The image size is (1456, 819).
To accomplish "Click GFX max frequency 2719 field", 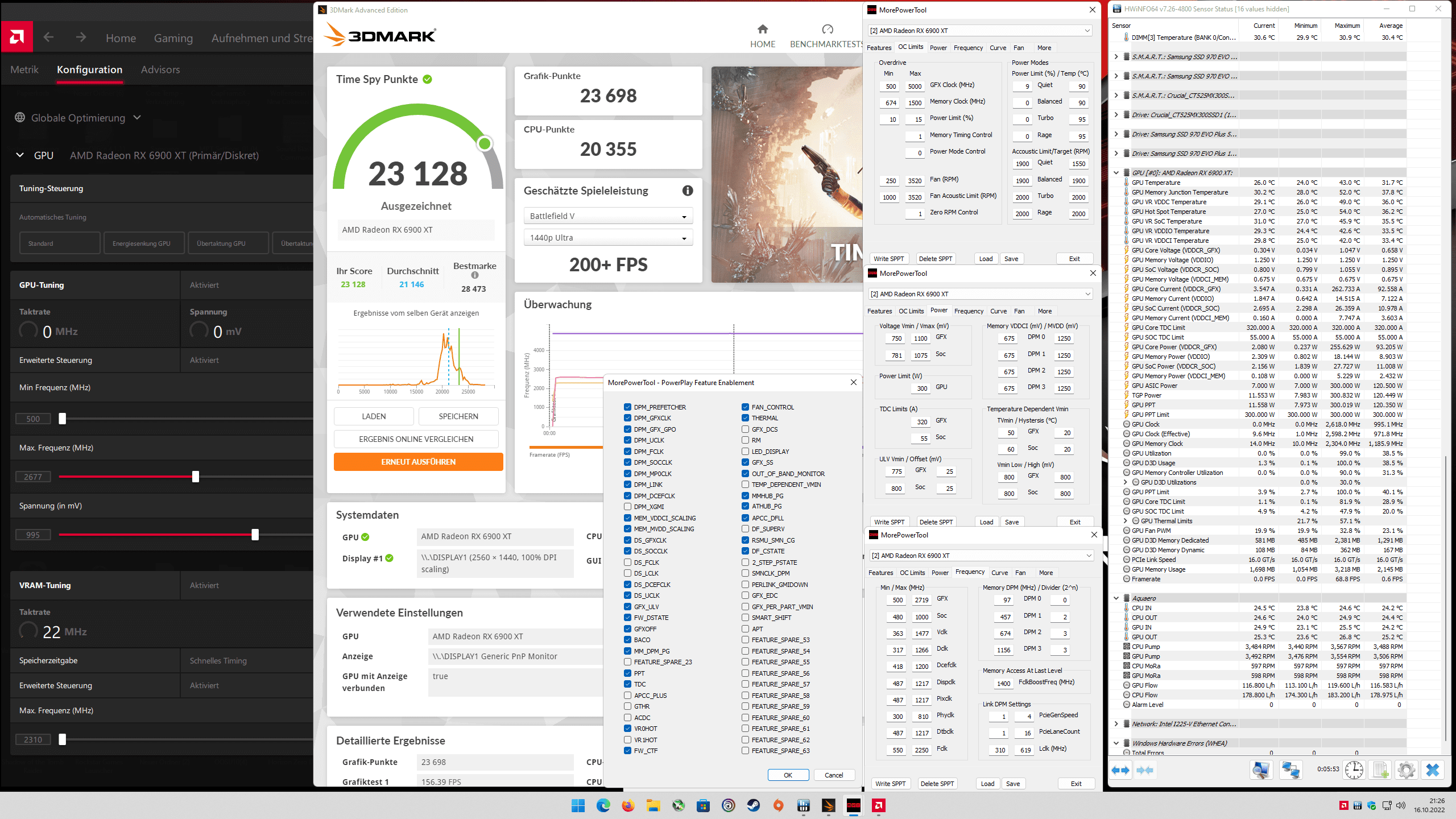I will click(921, 600).
